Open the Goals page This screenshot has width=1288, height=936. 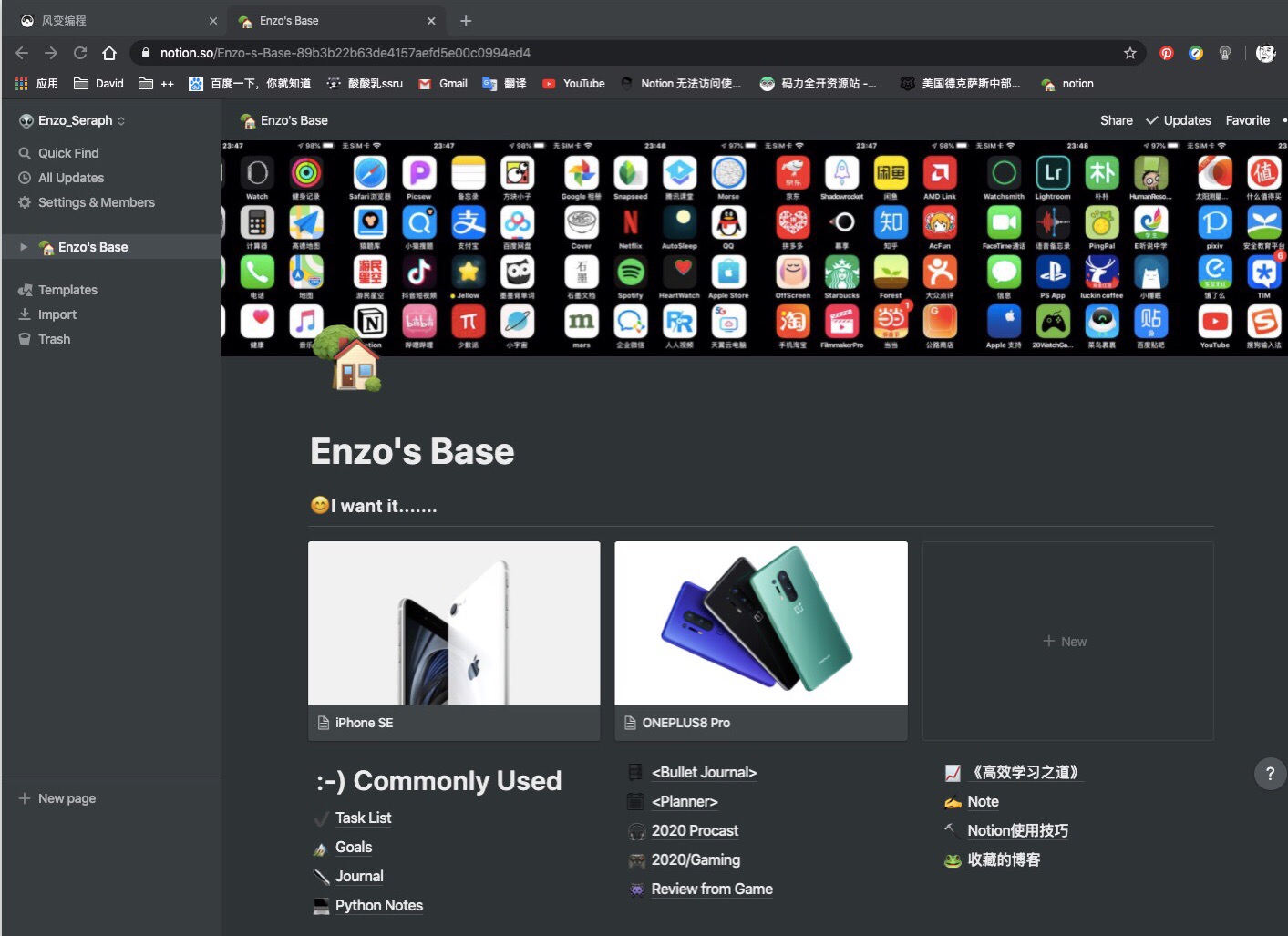354,848
